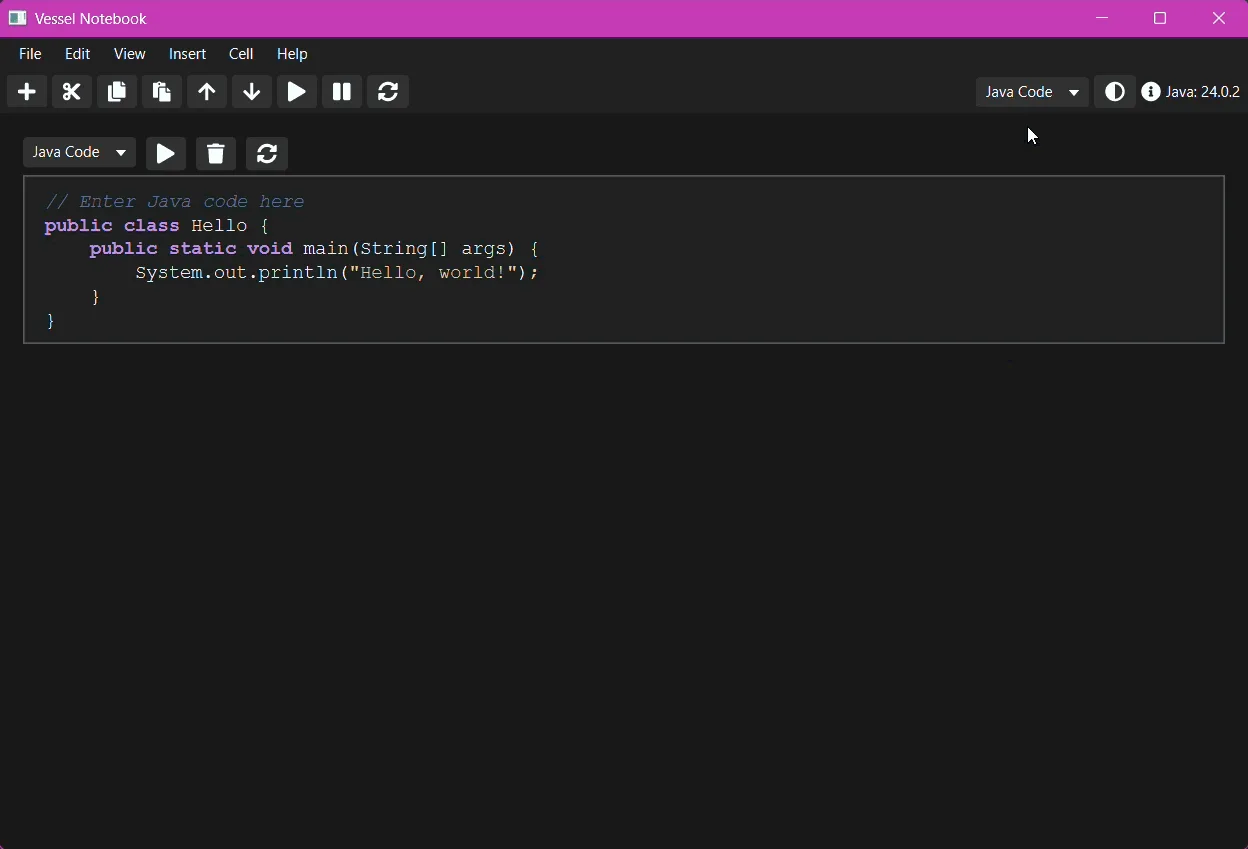Click inside the Java code editor area
The image size is (1248, 849).
tap(624, 260)
